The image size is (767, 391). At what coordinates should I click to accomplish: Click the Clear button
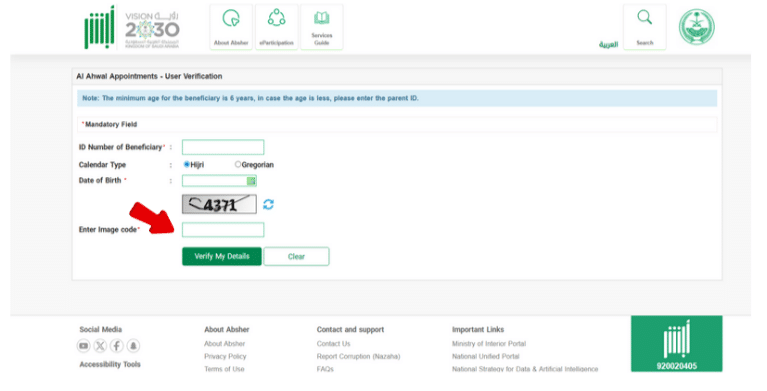click(x=296, y=256)
